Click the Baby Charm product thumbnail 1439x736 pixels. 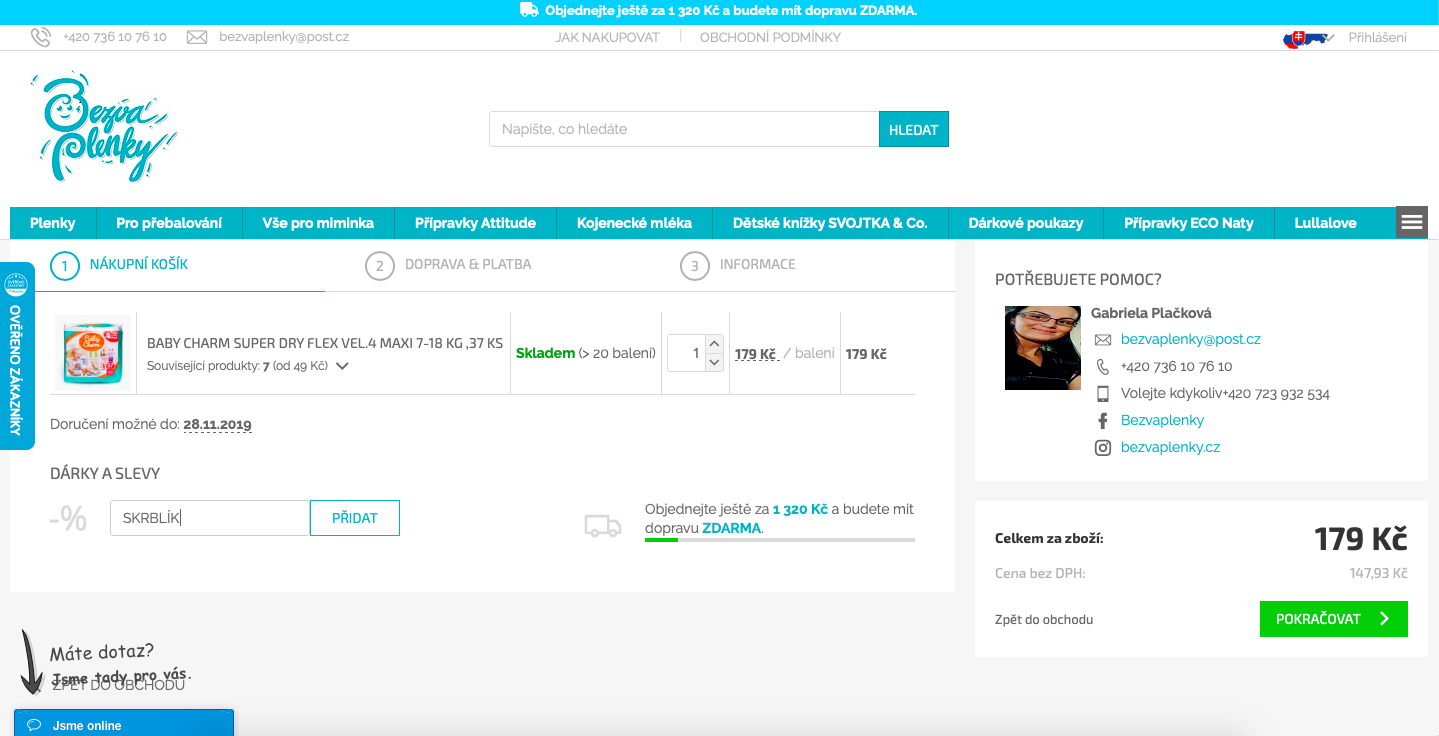coord(93,351)
